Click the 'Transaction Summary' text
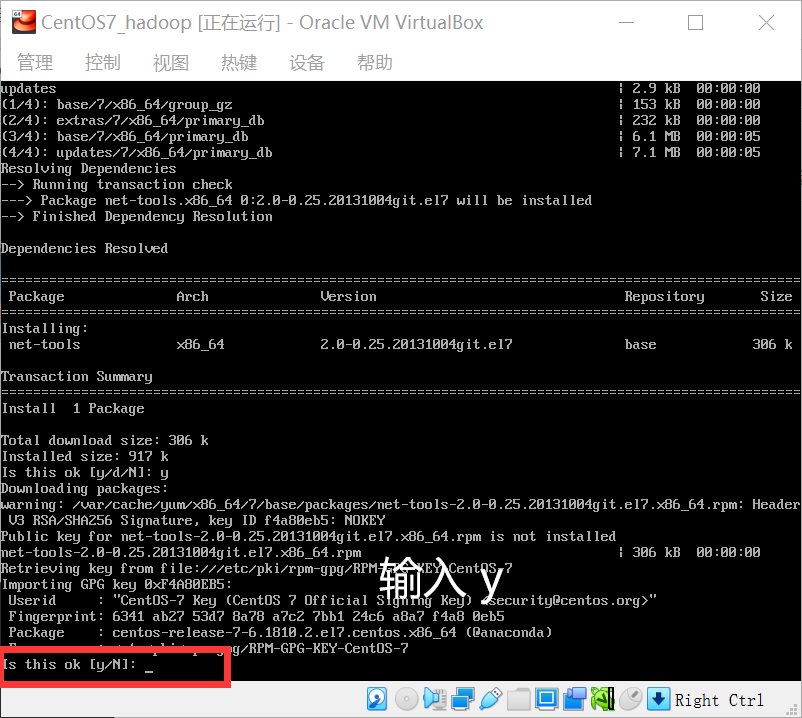The width and height of the screenshot is (802, 718). 77,376
